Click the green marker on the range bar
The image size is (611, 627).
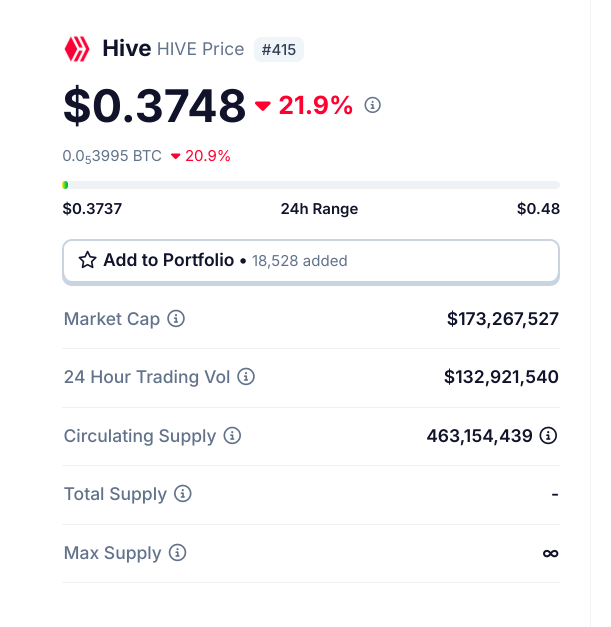click(x=65, y=185)
